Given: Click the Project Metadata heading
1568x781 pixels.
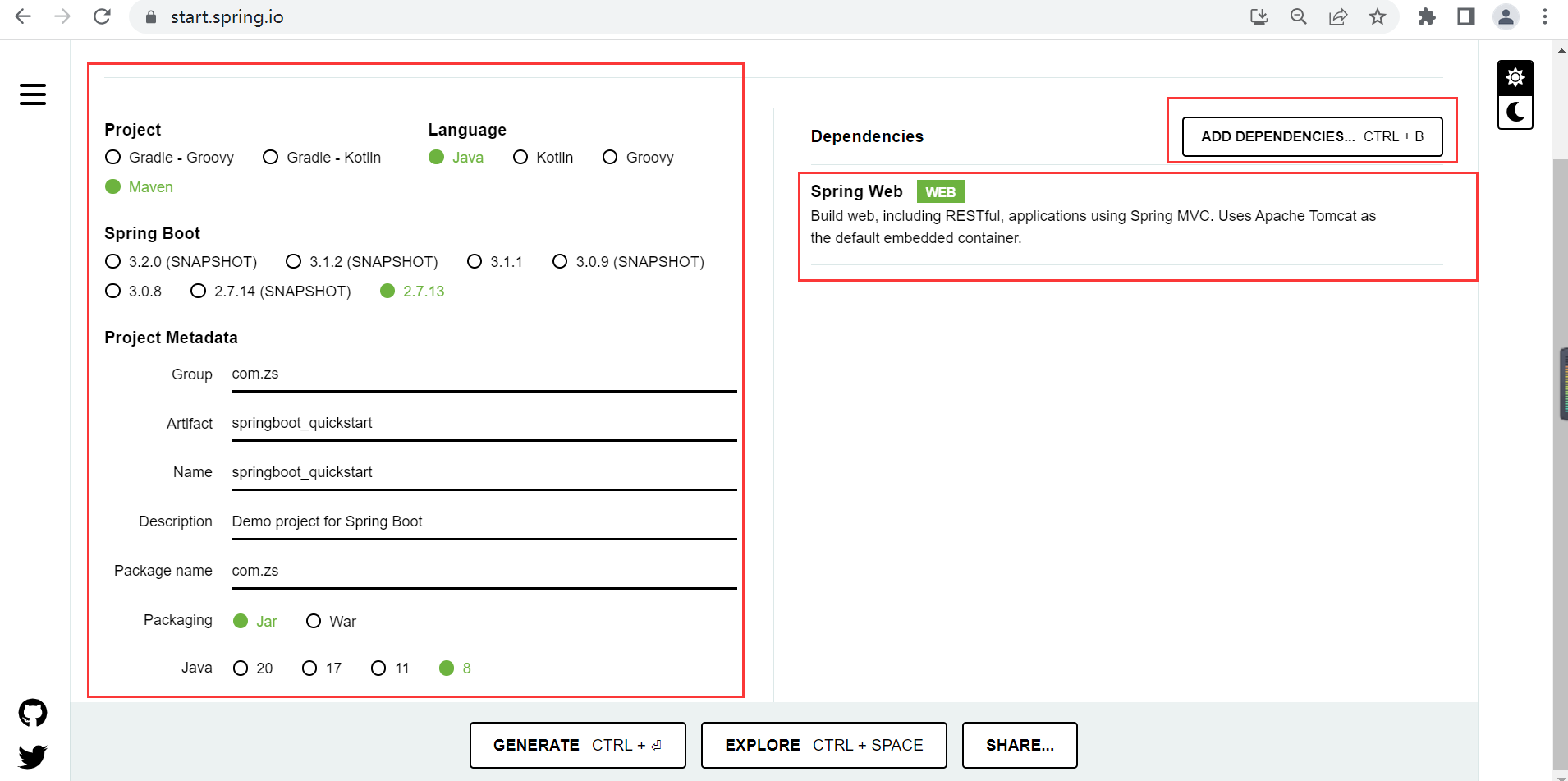Looking at the screenshot, I should click(x=171, y=338).
